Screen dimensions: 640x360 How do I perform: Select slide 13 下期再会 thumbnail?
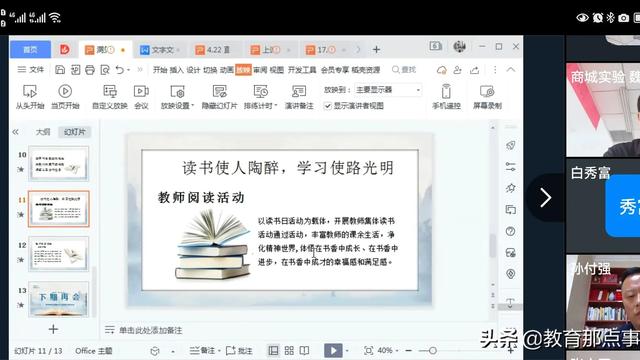point(59,299)
